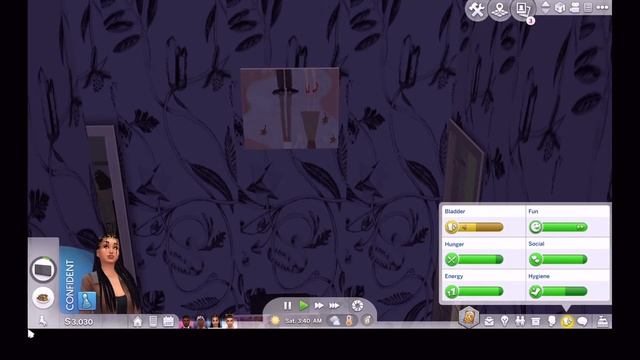Select the second household Sim portrait
640x360 pixels.
pyautogui.click(x=200, y=322)
